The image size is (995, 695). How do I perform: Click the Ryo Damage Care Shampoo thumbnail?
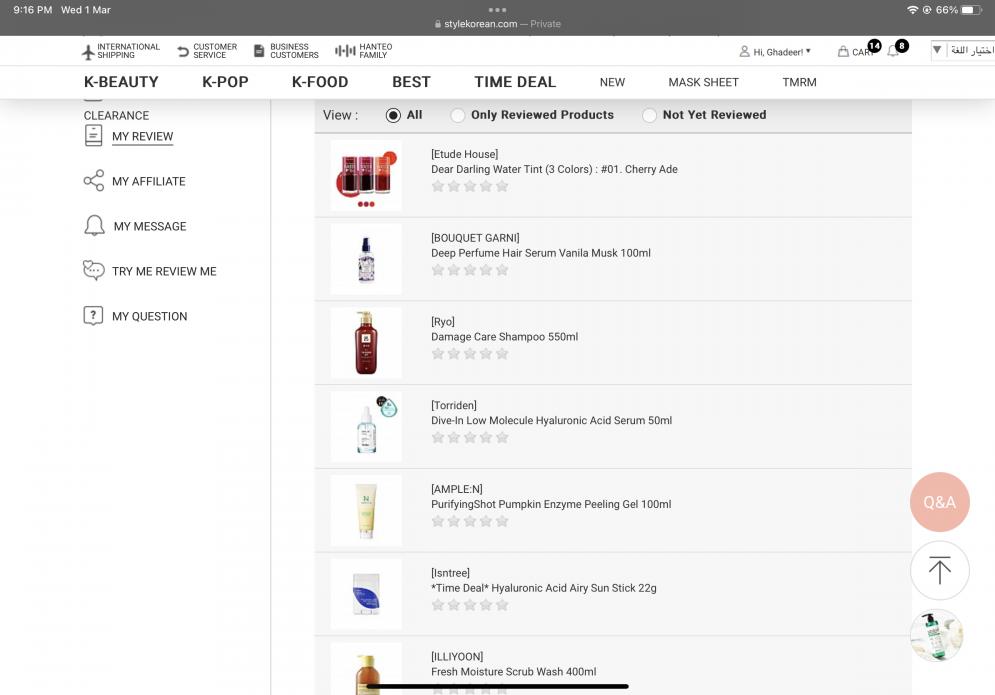366,342
